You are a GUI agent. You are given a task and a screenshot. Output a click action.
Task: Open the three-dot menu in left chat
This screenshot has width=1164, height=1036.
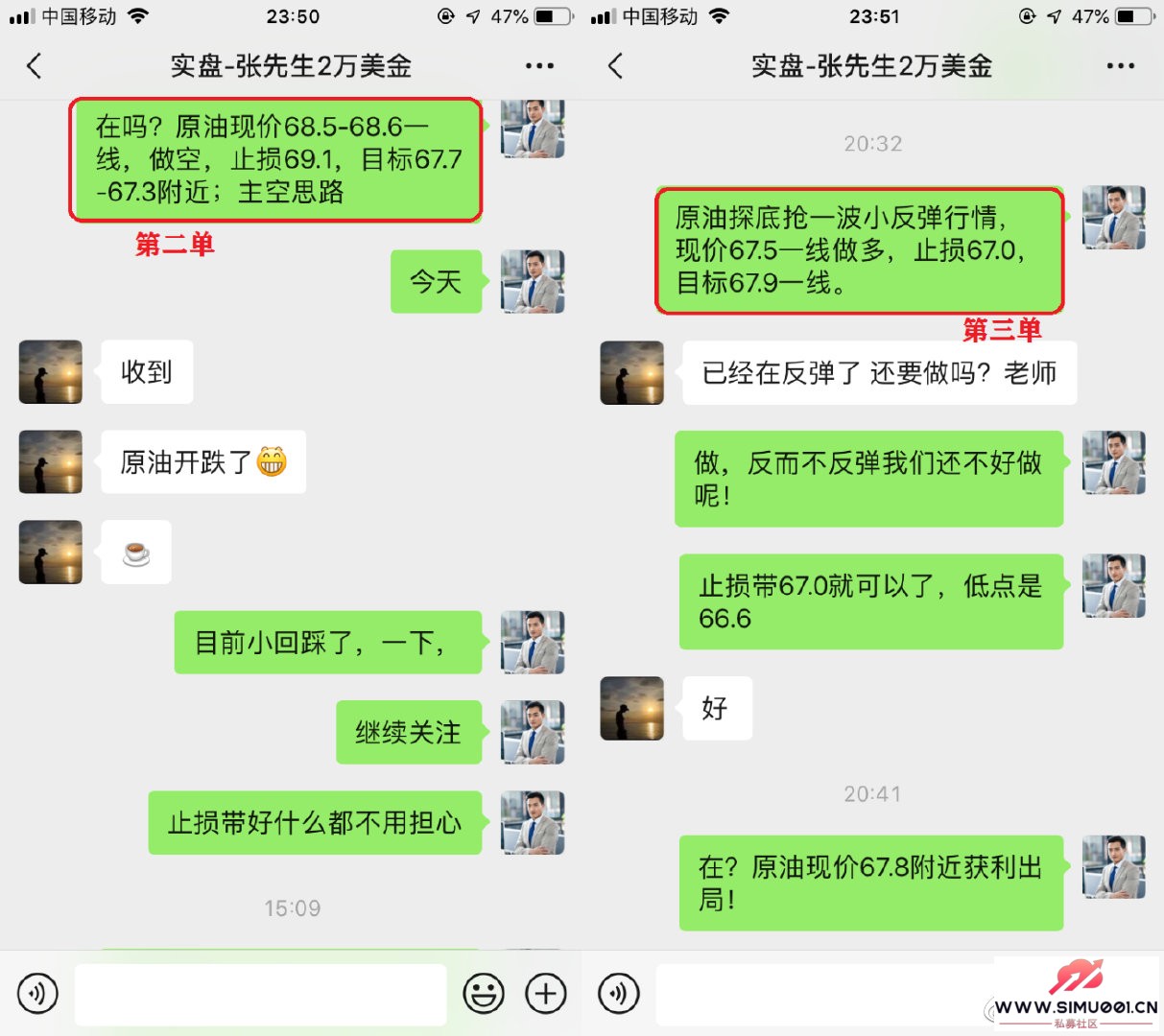(x=539, y=66)
